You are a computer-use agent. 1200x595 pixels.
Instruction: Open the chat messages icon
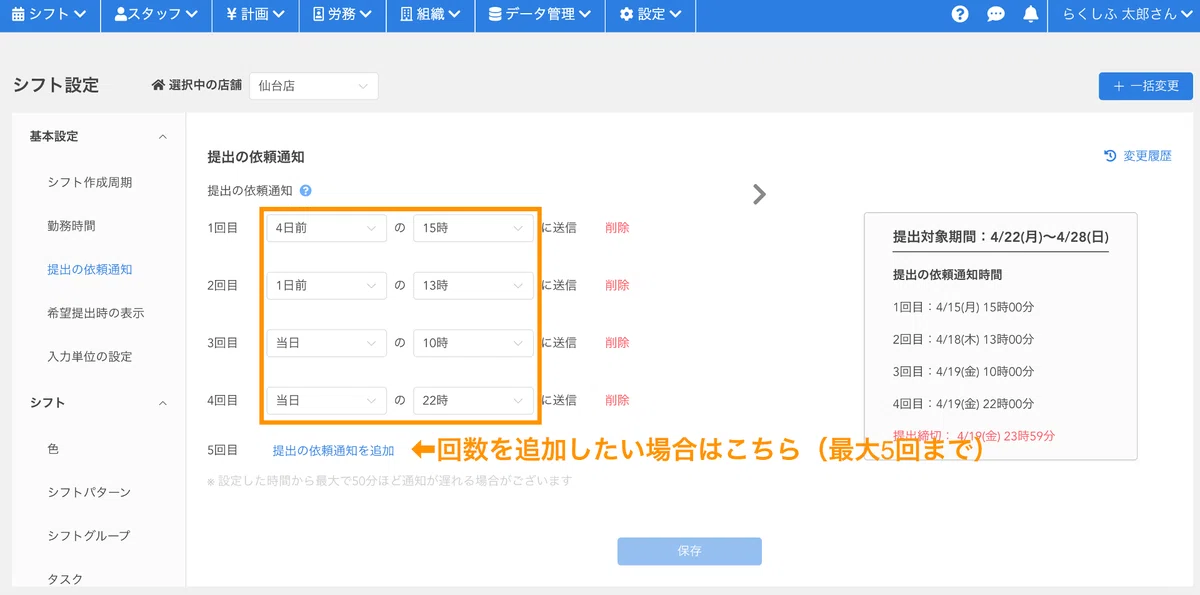coord(997,15)
